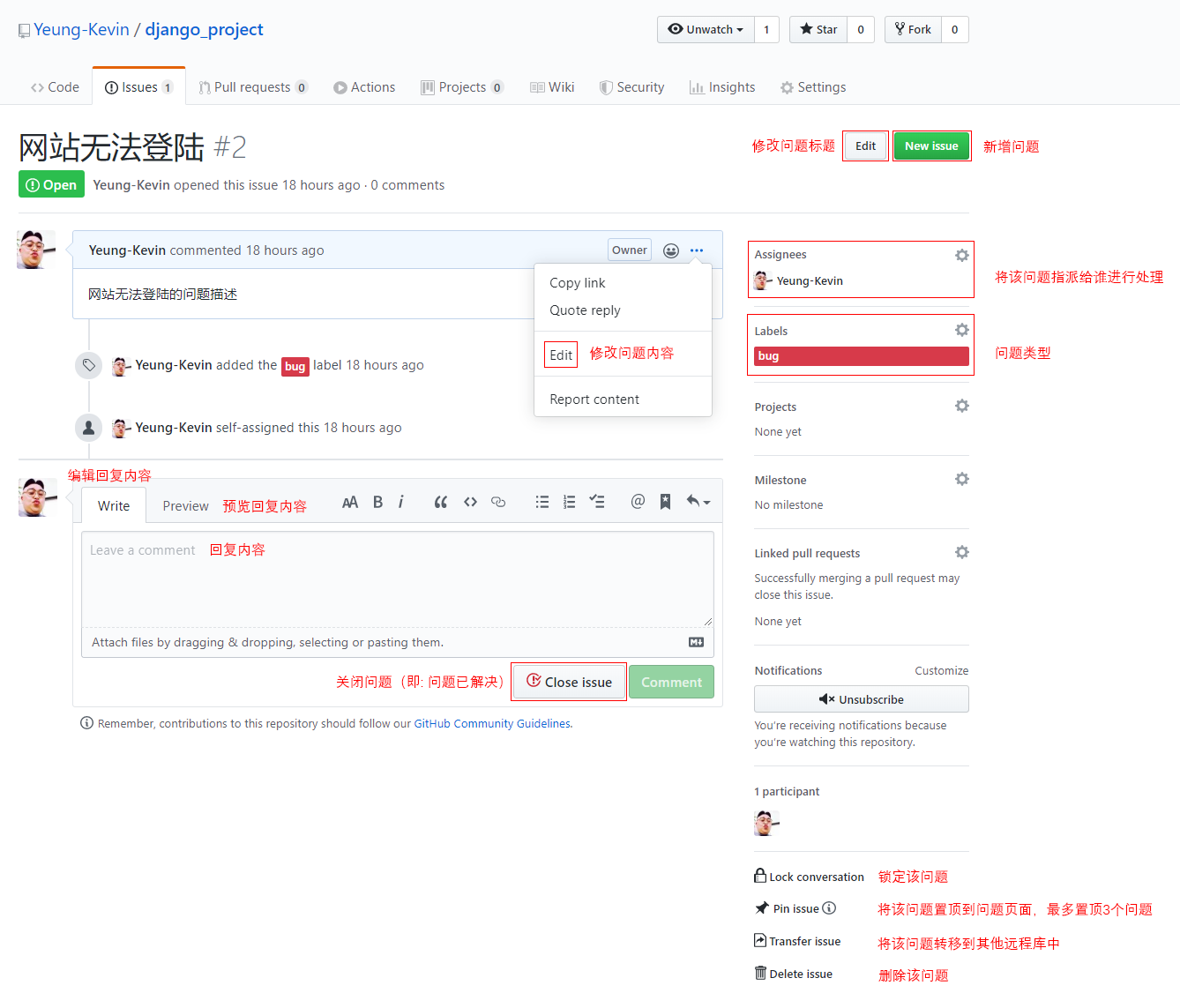Open the Unwatch dropdown
Viewport: 1180px width, 1008px height.
[x=706, y=29]
